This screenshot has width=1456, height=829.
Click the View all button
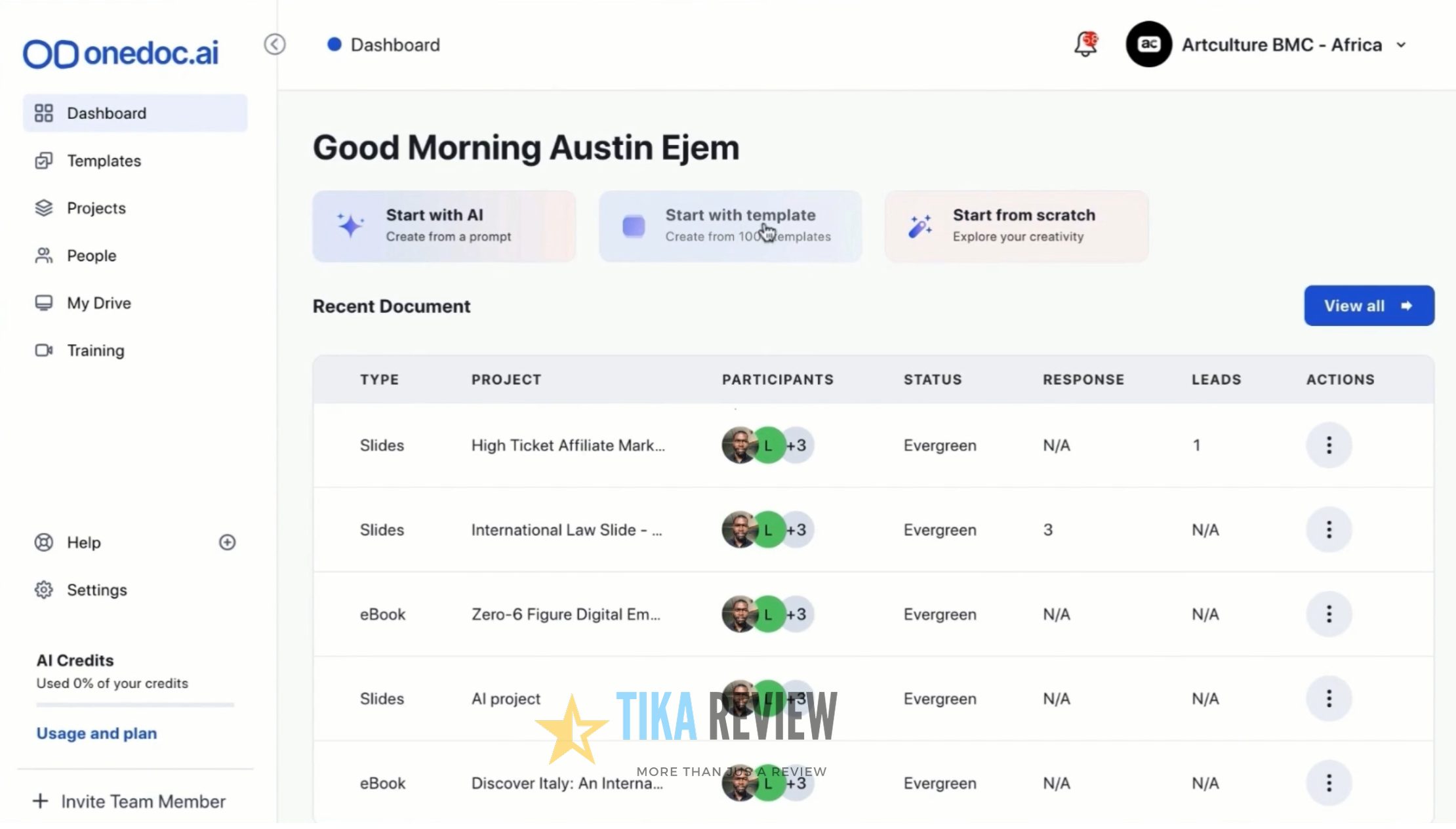[x=1369, y=306]
